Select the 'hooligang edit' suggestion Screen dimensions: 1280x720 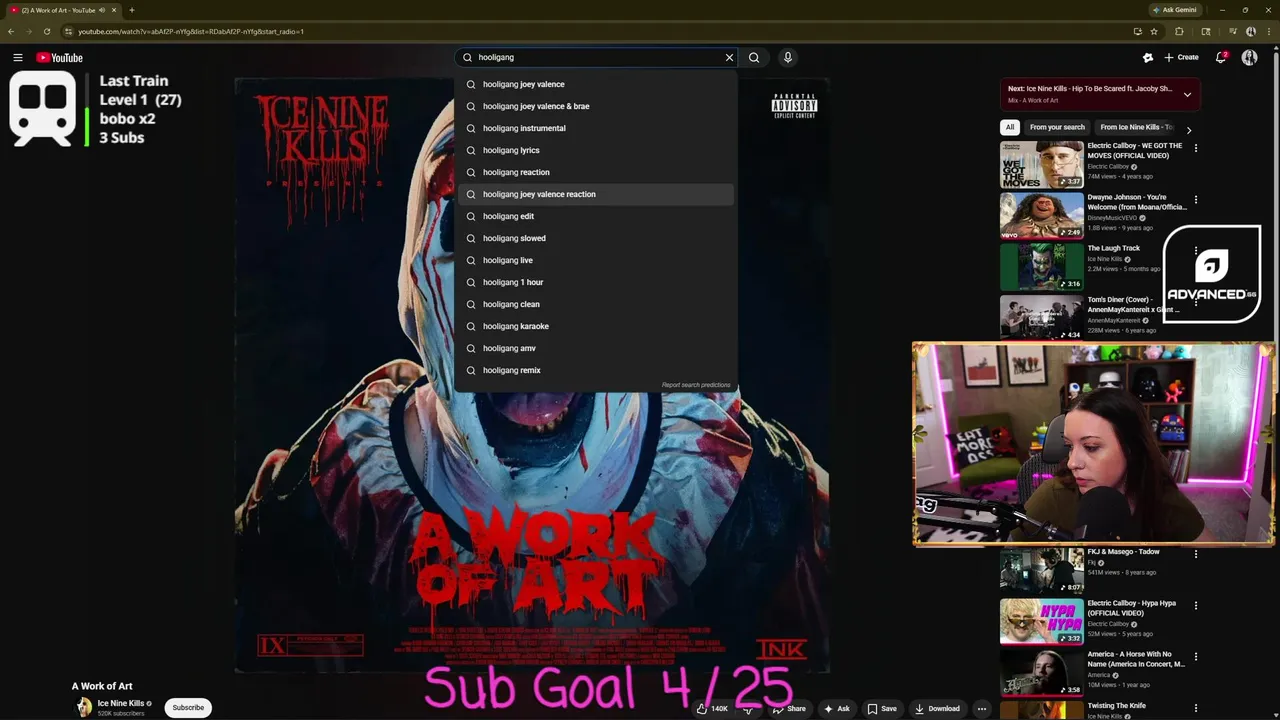coord(595,216)
